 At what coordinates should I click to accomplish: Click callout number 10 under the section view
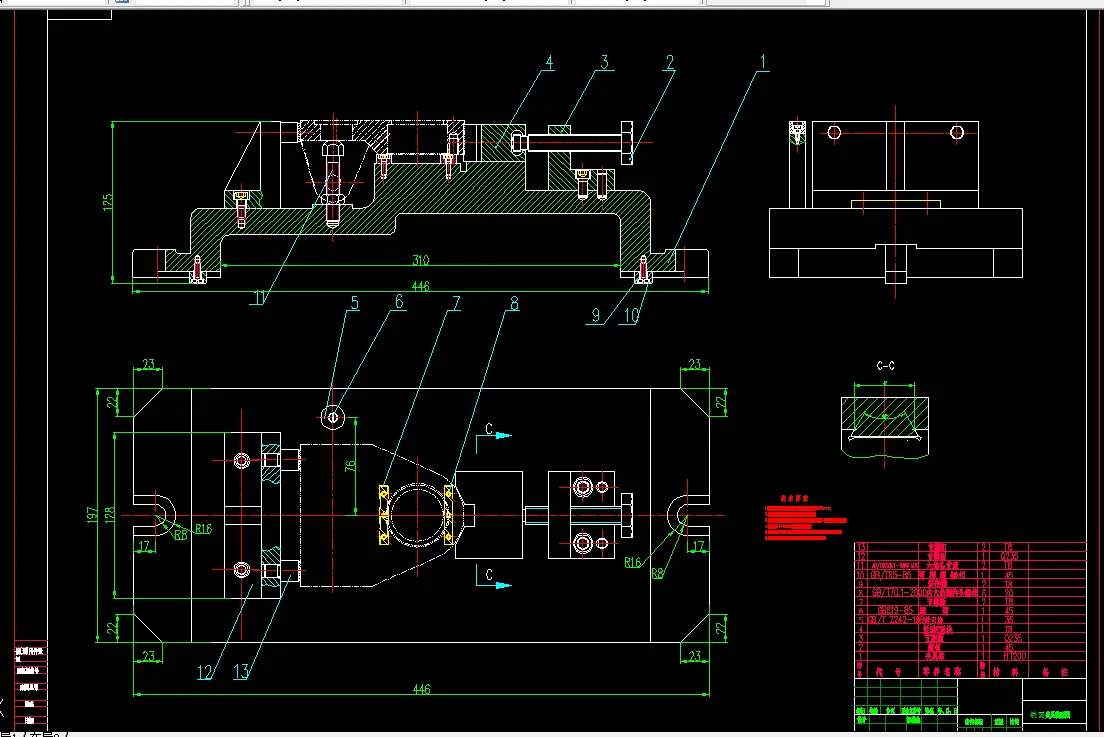pyautogui.click(x=631, y=316)
